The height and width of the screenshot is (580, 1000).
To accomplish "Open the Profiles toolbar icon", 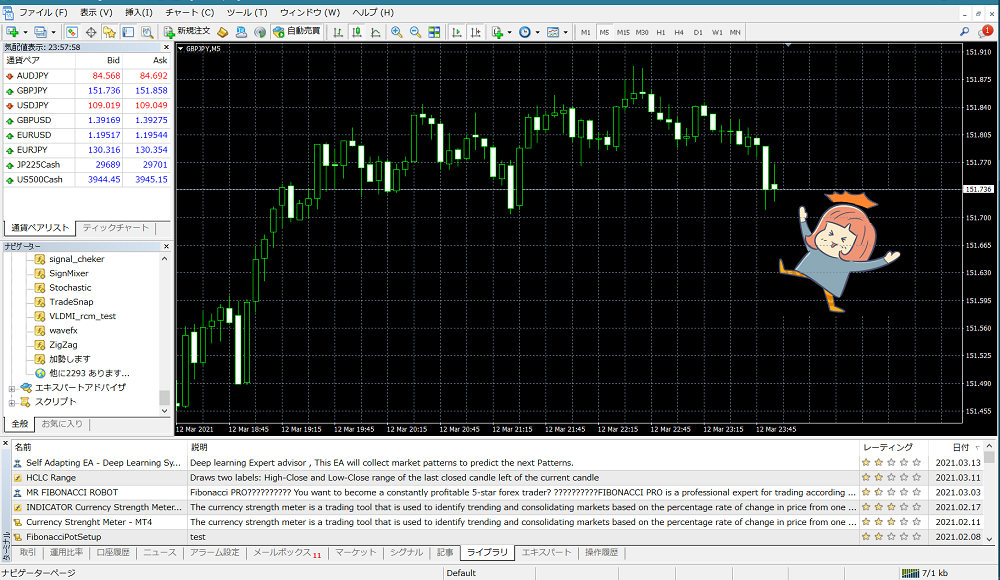I will pyautogui.click(x=40, y=32).
